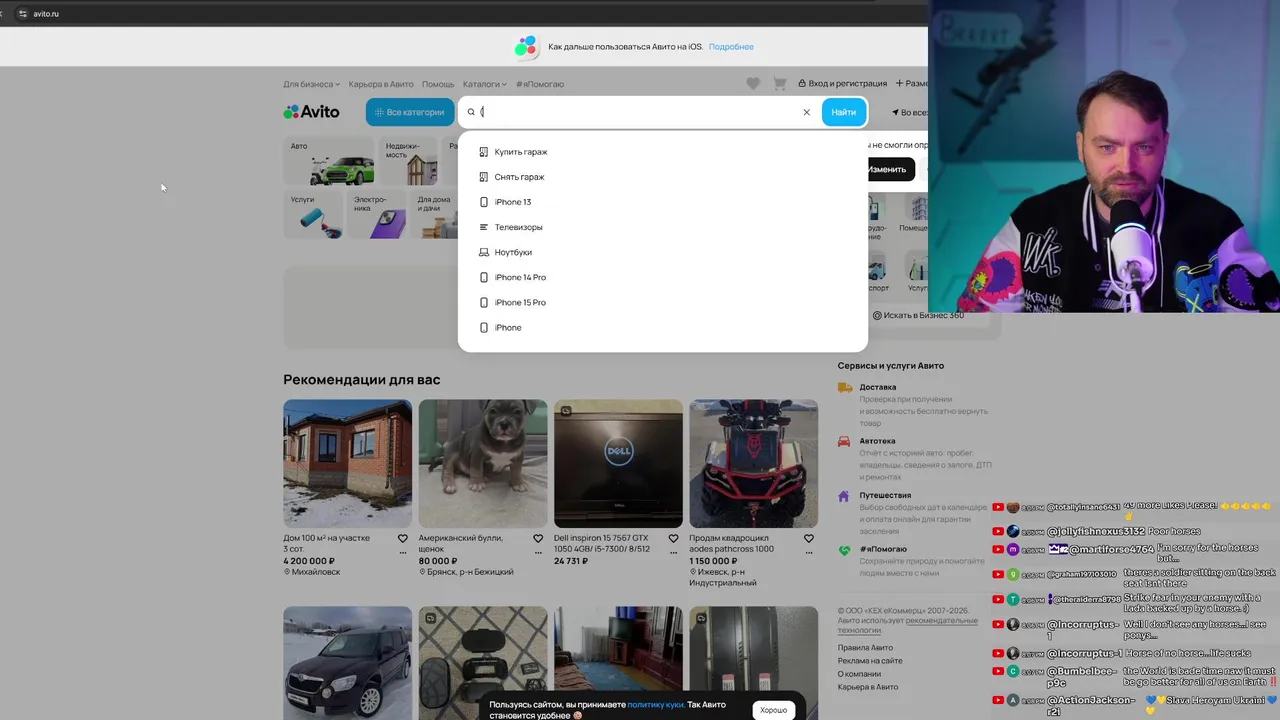Image resolution: width=1280 pixels, height=720 pixels.
Task: Open О компании footer link
Action: 859,674
